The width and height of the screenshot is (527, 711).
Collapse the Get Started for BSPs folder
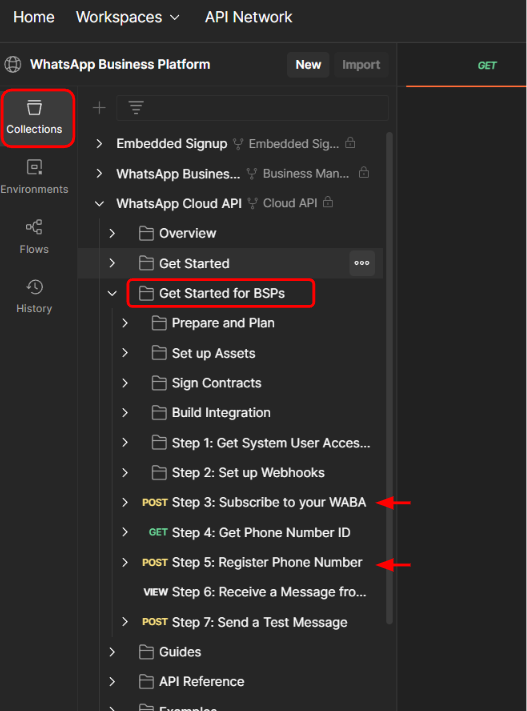(x=112, y=293)
